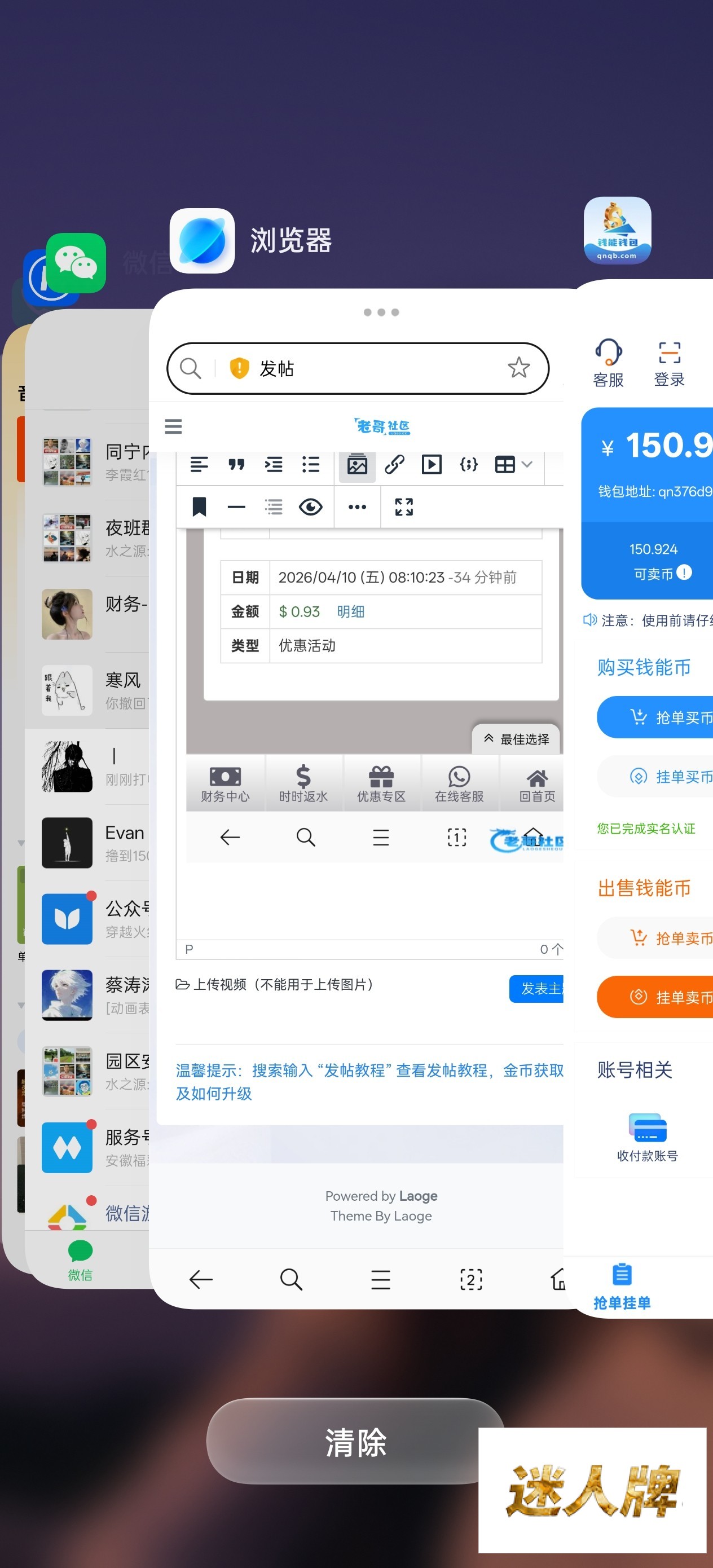Star the page with bookmark star icon
Image resolution: width=713 pixels, height=1568 pixels.
tap(519, 368)
